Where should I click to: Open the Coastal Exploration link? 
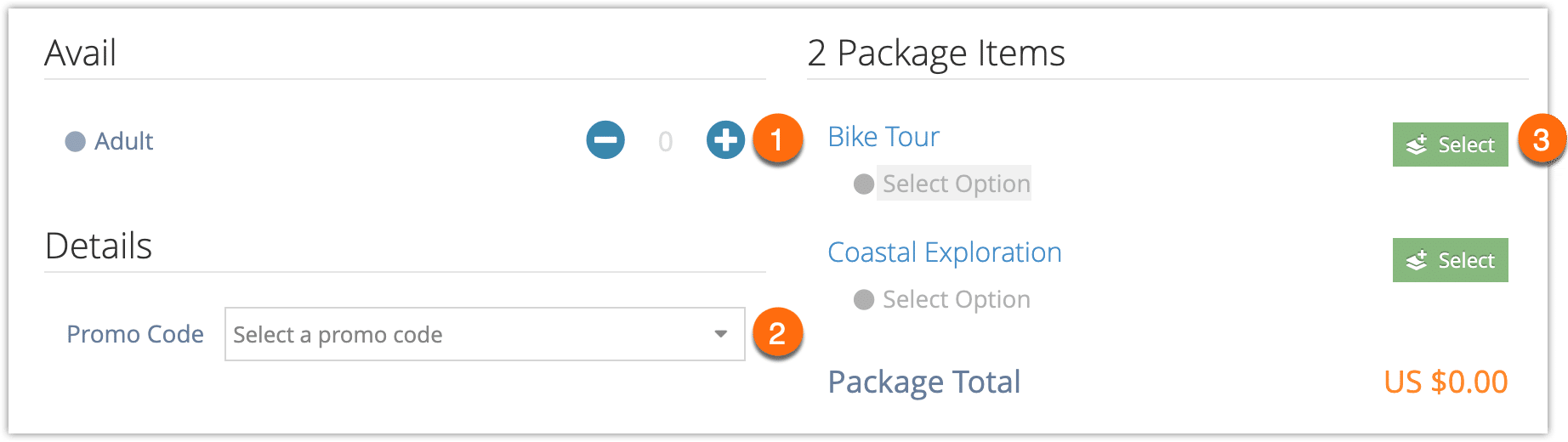(x=945, y=252)
